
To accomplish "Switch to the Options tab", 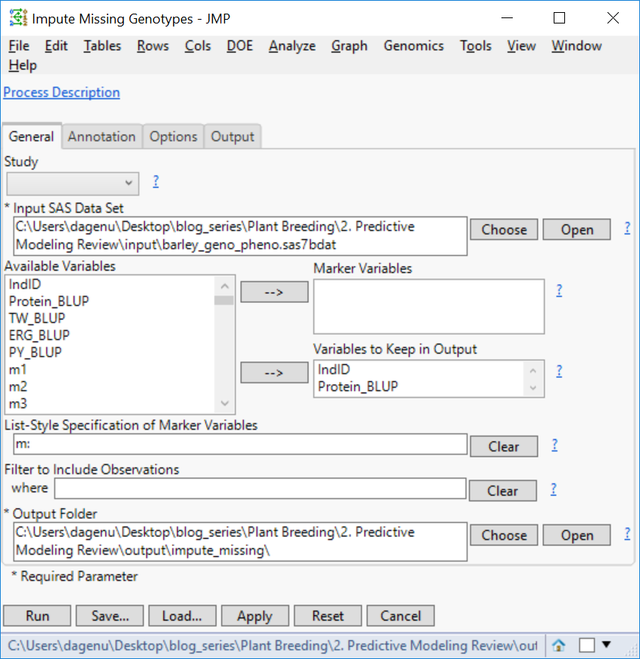I will [x=173, y=136].
